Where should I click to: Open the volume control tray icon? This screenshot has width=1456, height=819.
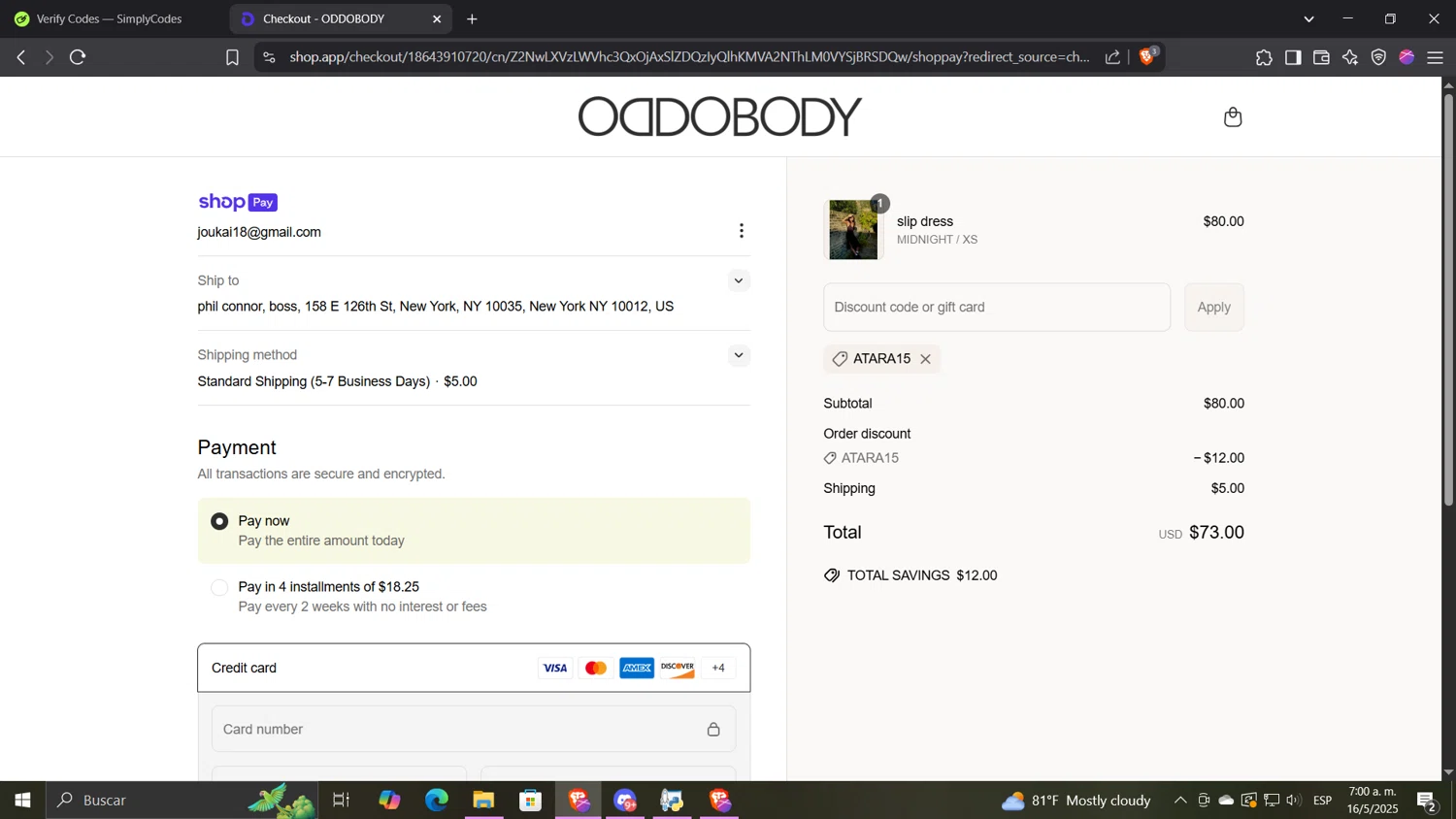pyautogui.click(x=1294, y=801)
